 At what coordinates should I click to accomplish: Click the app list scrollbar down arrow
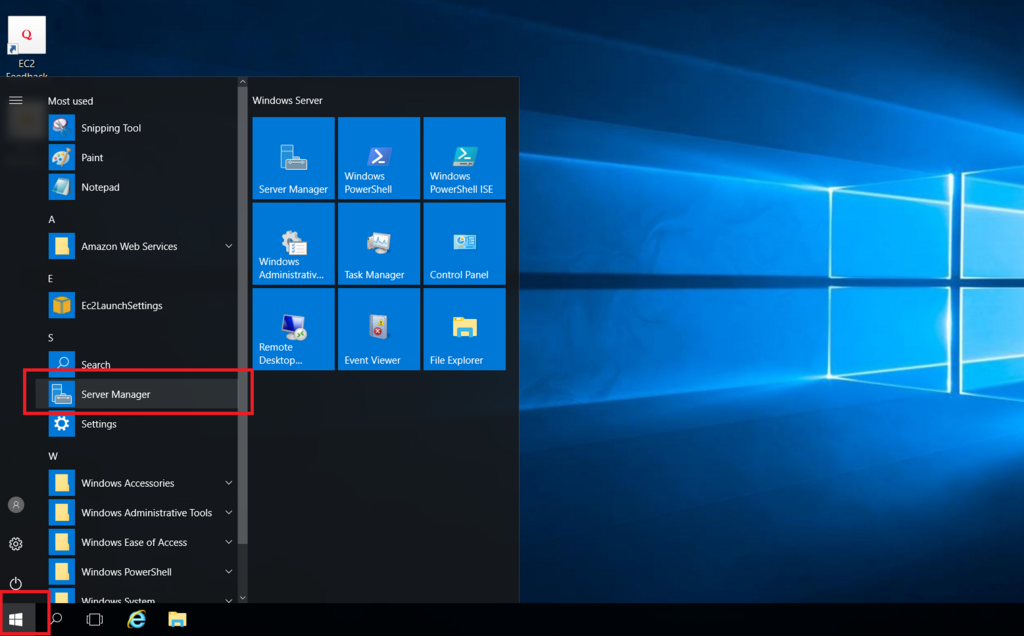click(243, 597)
